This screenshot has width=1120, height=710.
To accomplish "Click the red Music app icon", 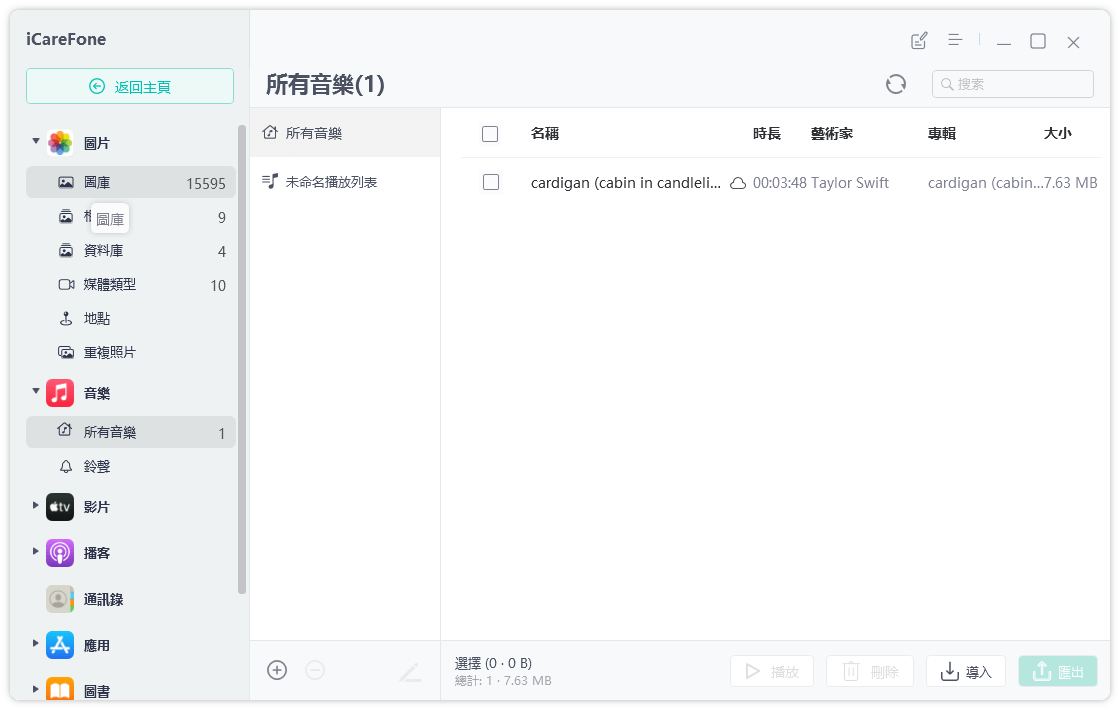I will 60,393.
